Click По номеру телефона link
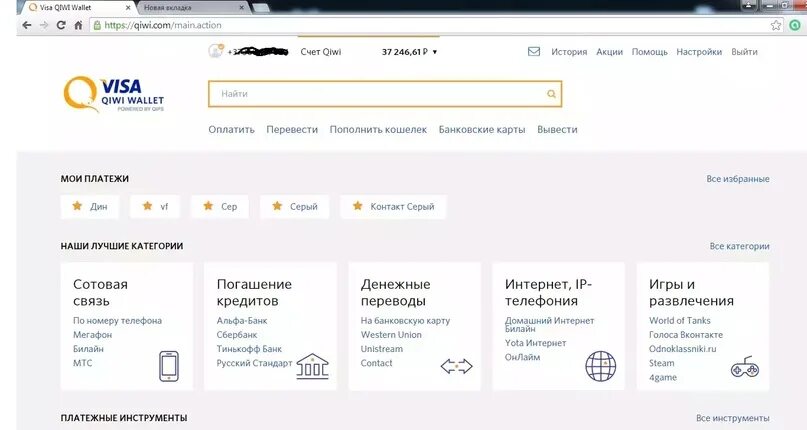The image size is (807, 430). 117,320
